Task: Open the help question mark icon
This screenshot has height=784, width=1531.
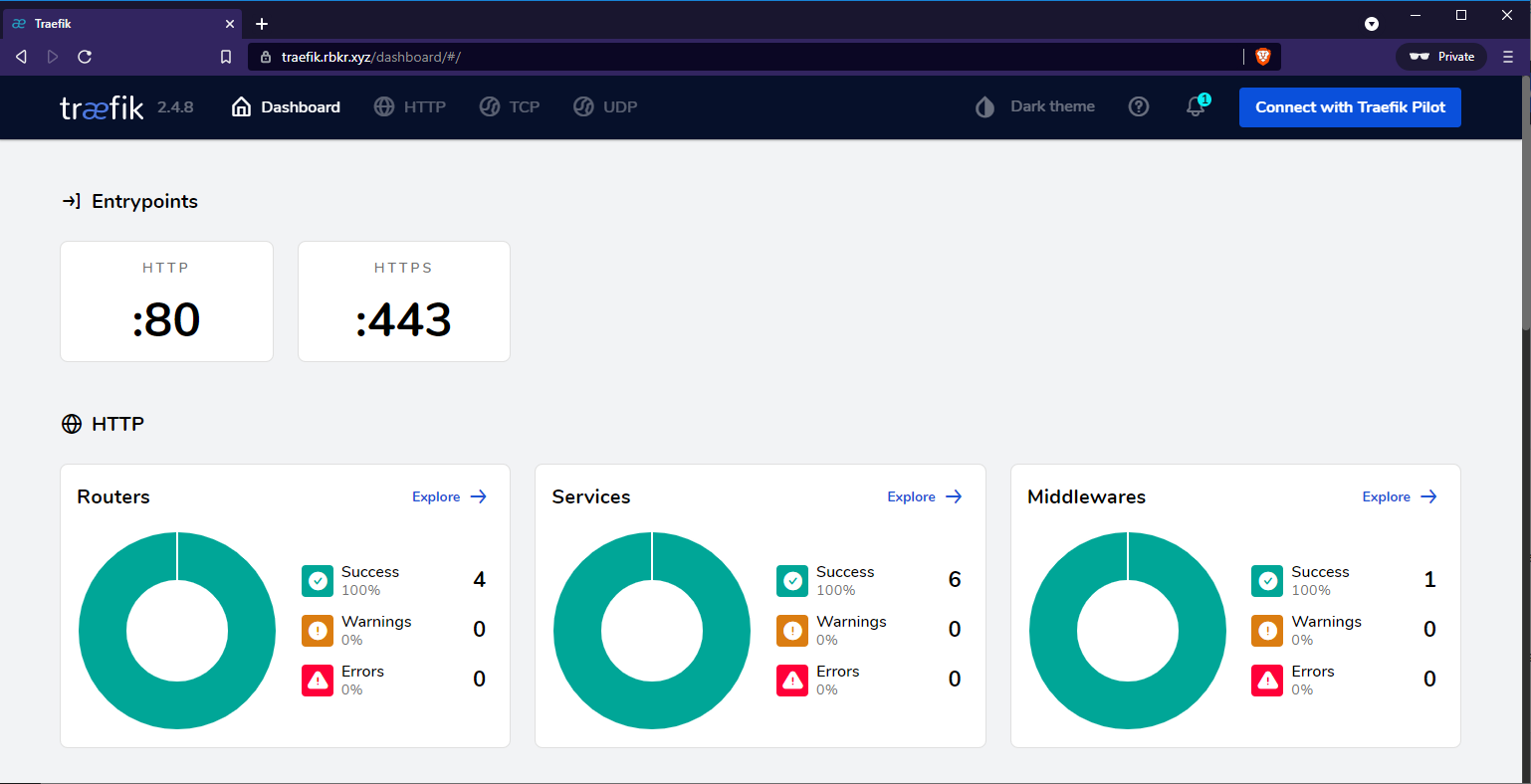Action: pyautogui.click(x=1139, y=106)
